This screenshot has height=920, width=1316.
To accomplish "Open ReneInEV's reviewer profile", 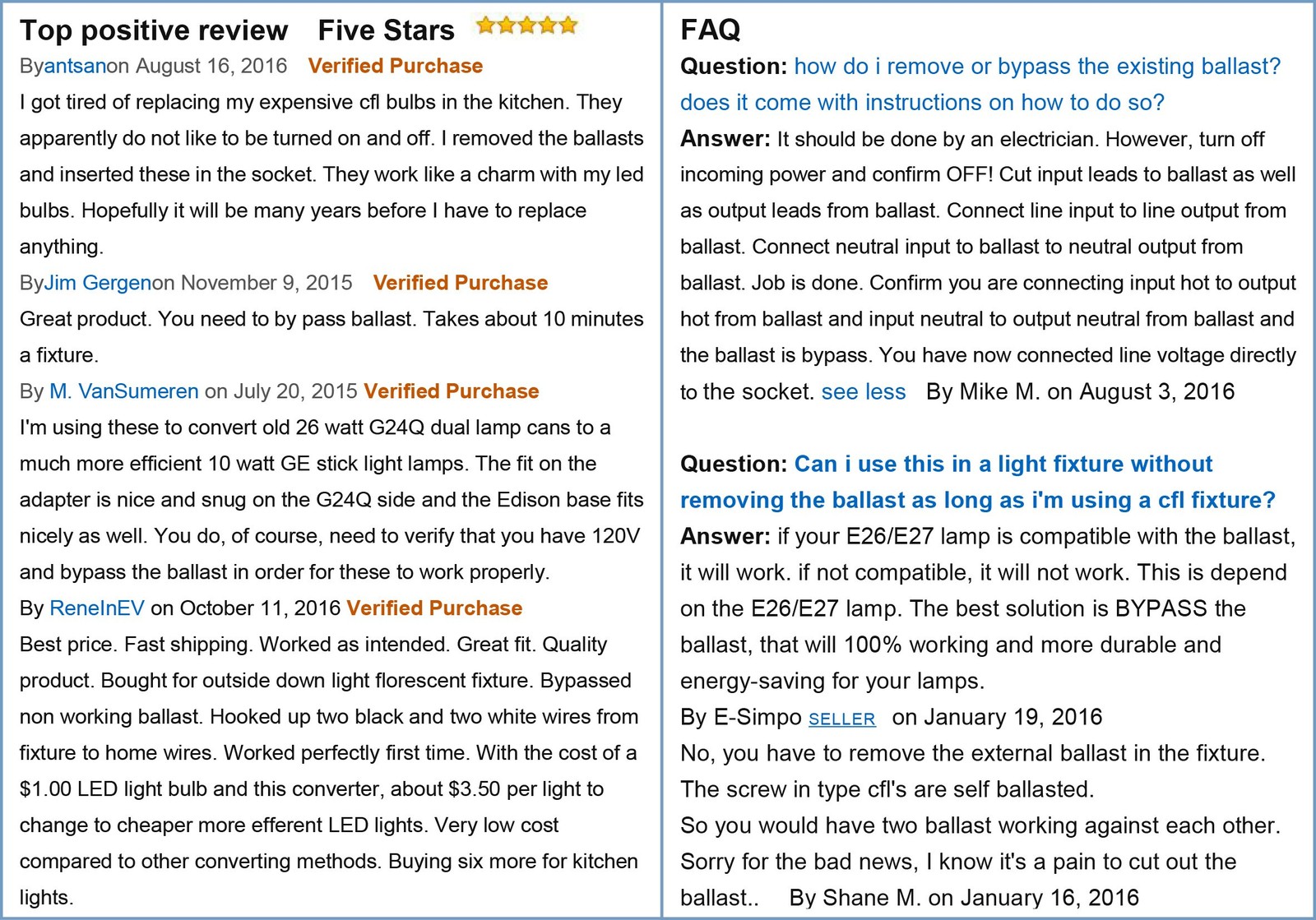I will point(97,608).
